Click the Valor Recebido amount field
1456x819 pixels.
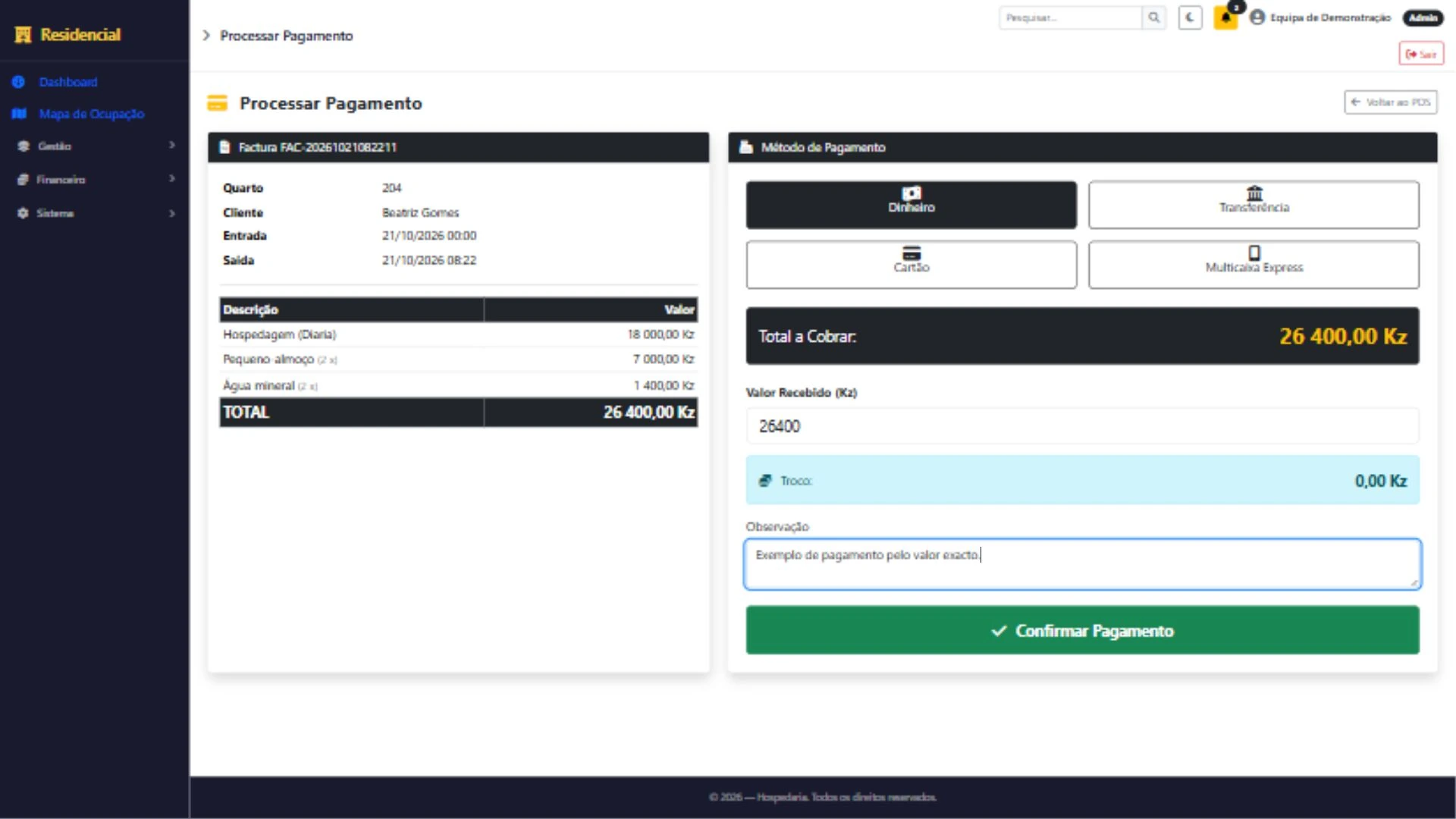point(1082,426)
